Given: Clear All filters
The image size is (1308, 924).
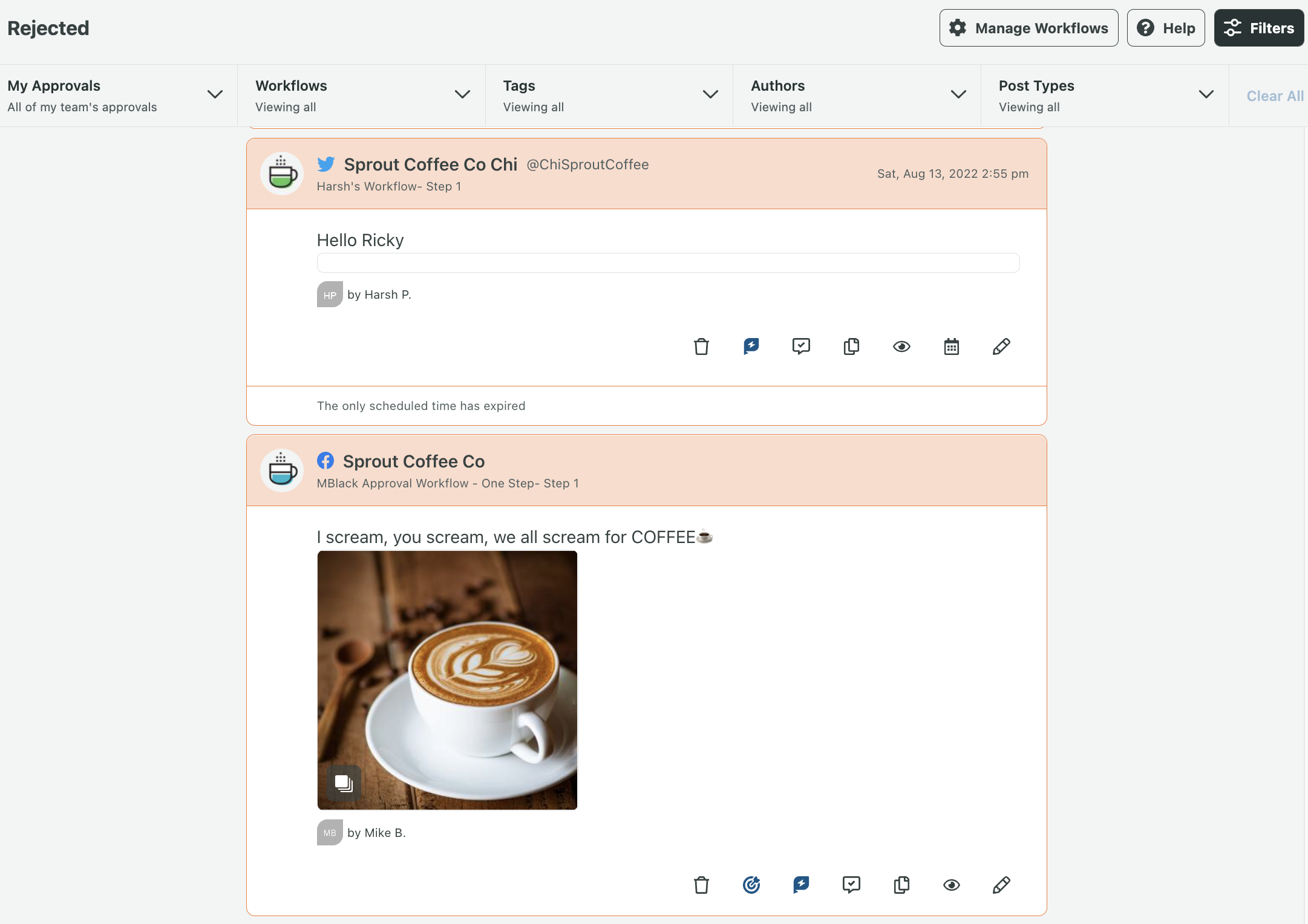Looking at the screenshot, I should point(1275,96).
